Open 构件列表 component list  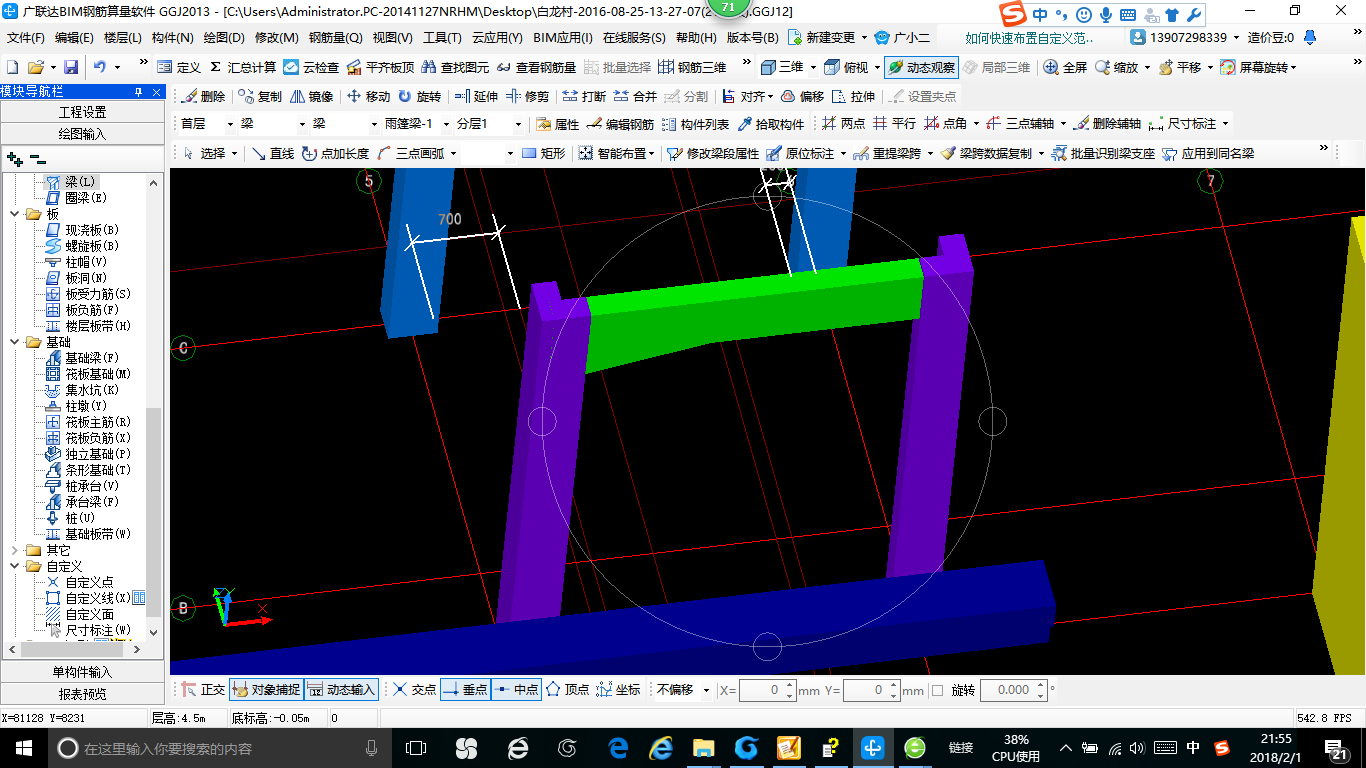pos(695,125)
